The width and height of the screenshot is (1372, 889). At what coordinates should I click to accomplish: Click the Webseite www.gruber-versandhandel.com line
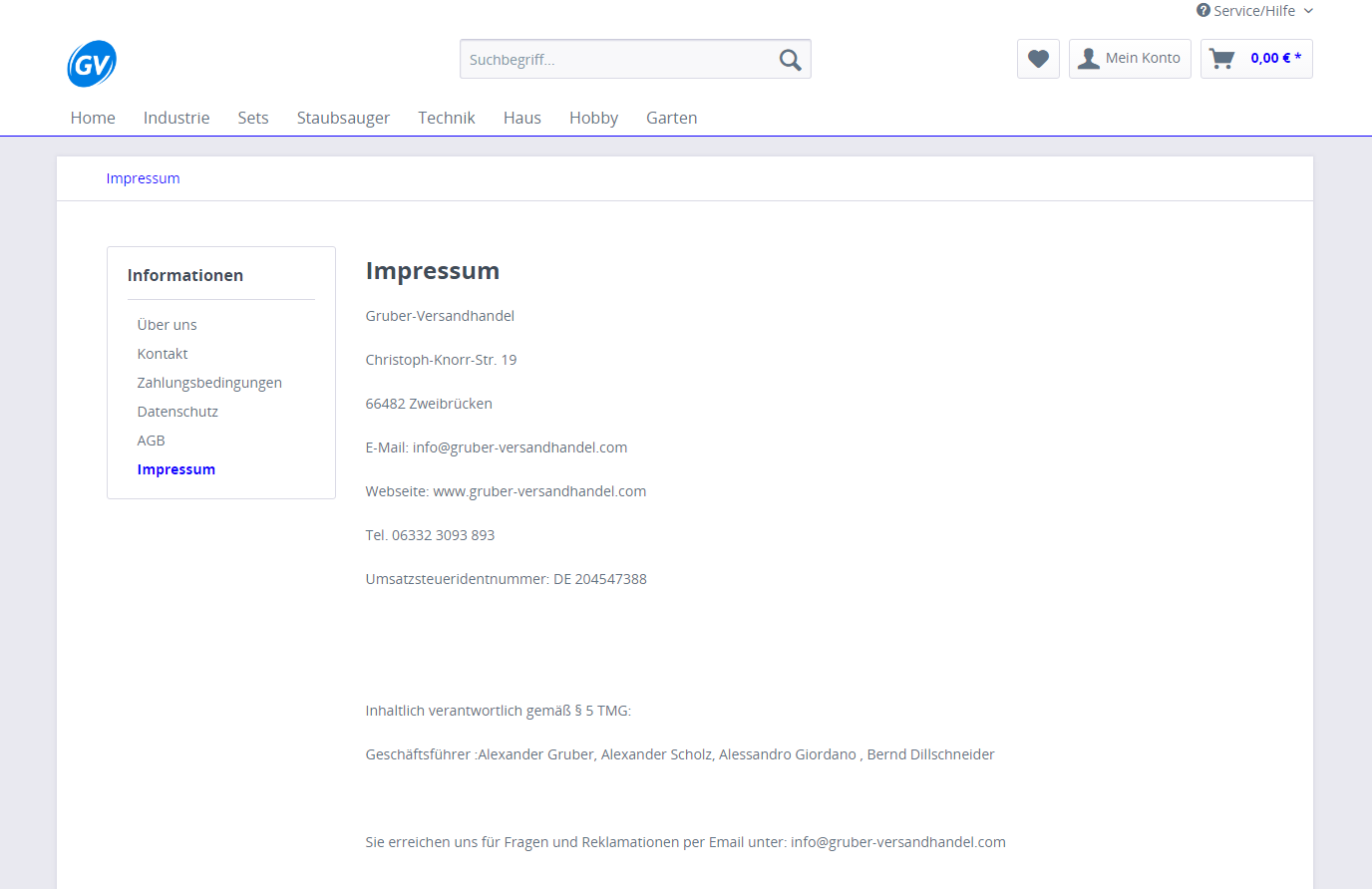506,491
